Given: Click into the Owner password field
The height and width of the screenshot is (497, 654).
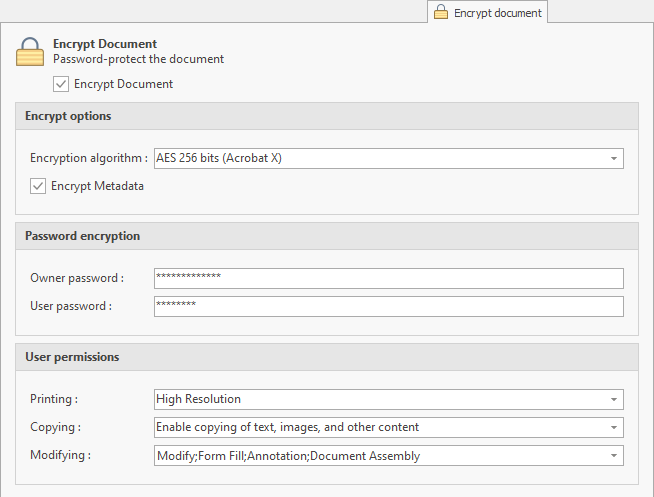Looking at the screenshot, I should pos(389,279).
